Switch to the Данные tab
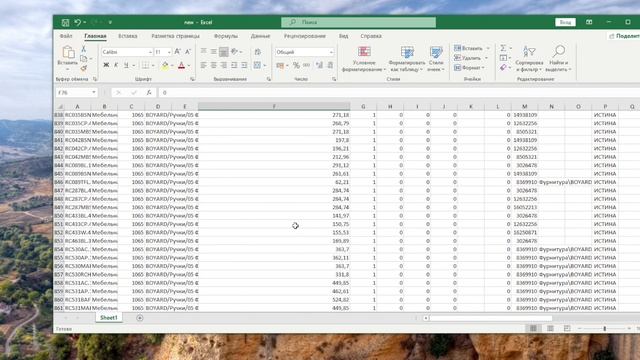 tap(260, 36)
